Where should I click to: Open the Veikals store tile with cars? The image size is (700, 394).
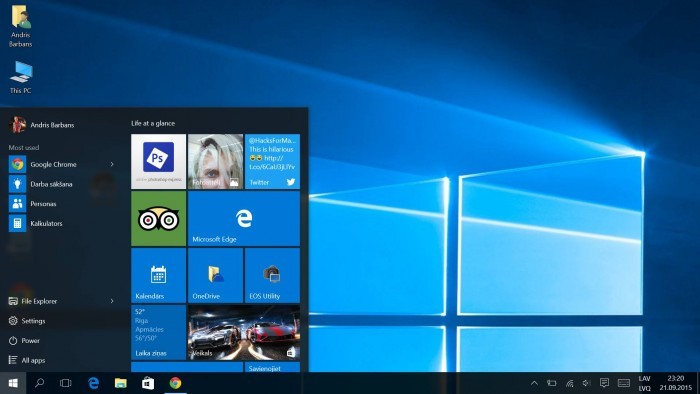[x=244, y=332]
